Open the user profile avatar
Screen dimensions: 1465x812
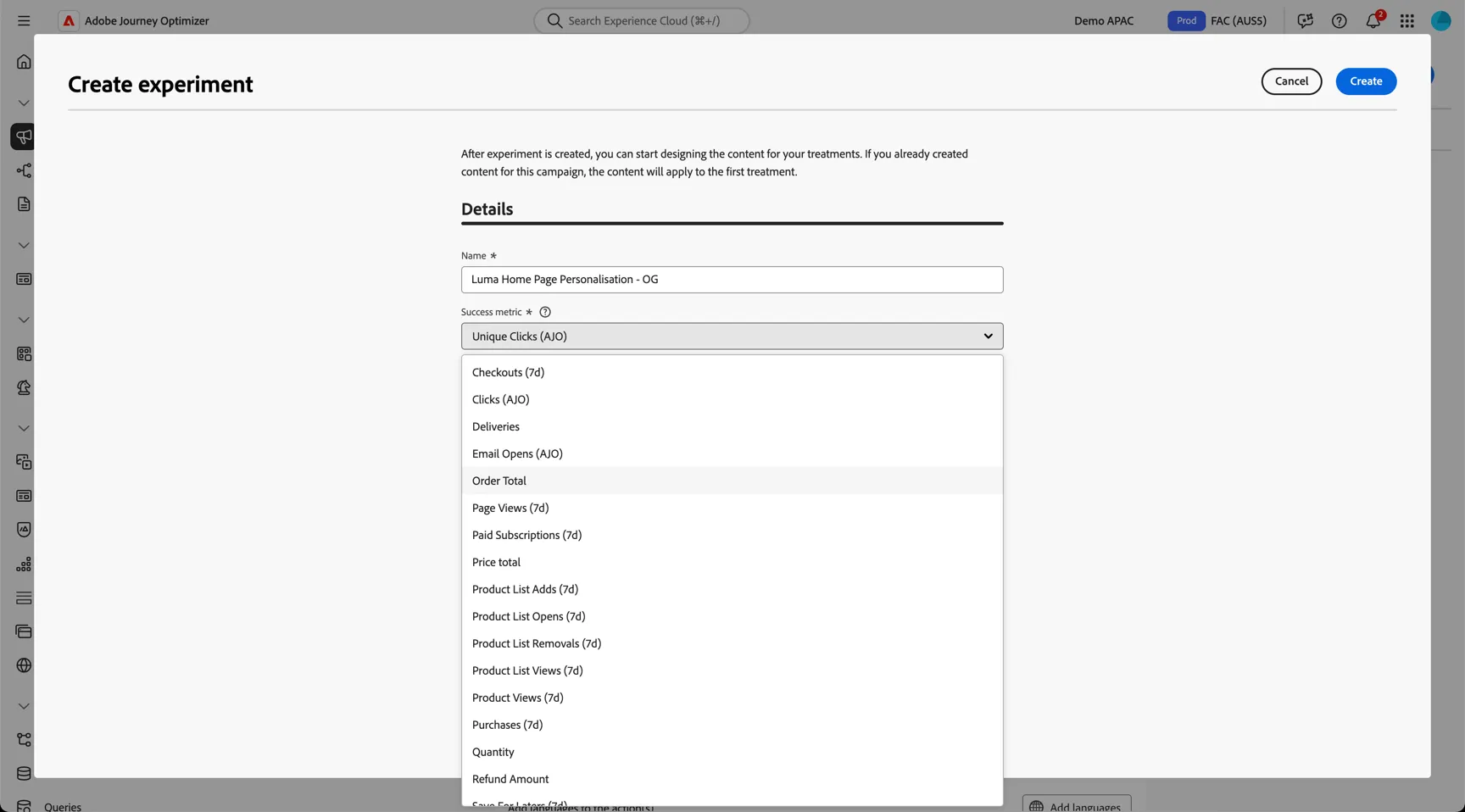[x=1441, y=20]
